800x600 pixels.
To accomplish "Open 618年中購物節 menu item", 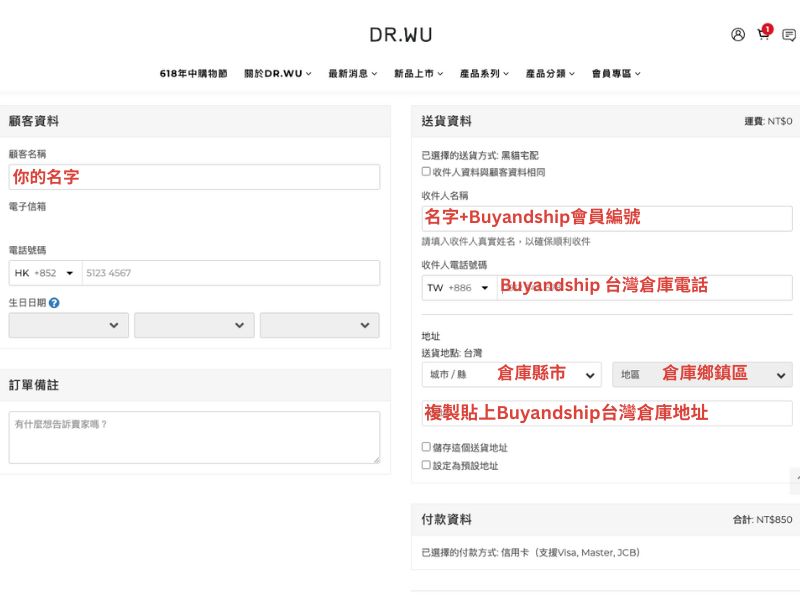I will click(193, 73).
